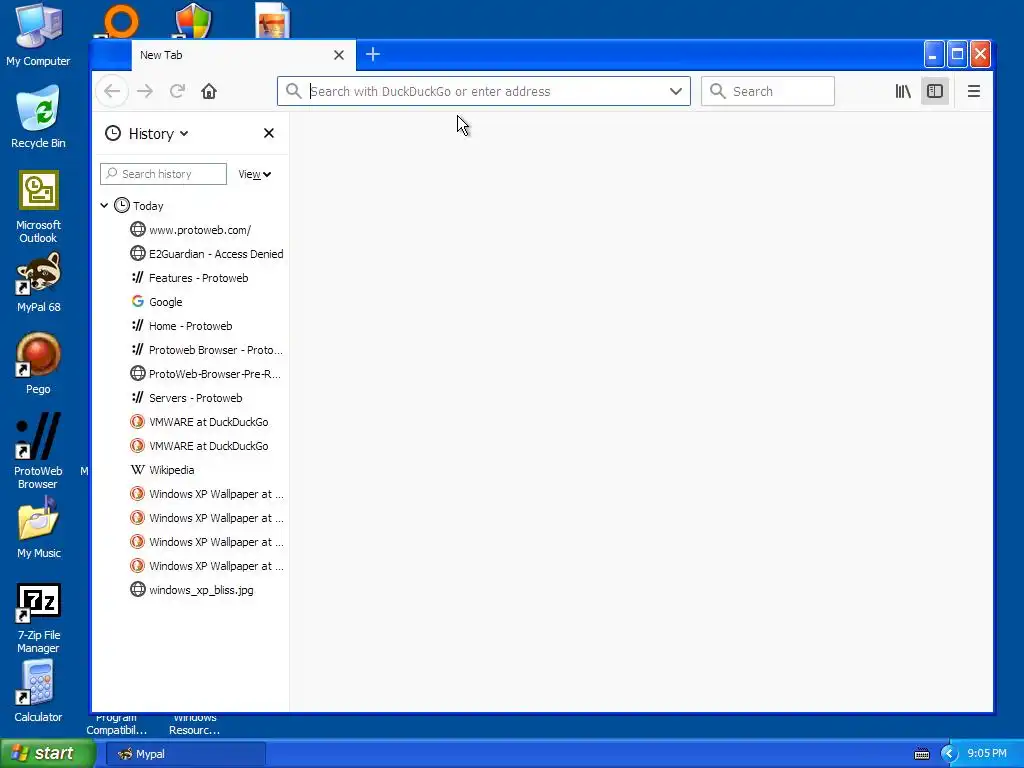Select the Calculator desktop shortcut
Screen dimensions: 1024x768
pos(38,691)
